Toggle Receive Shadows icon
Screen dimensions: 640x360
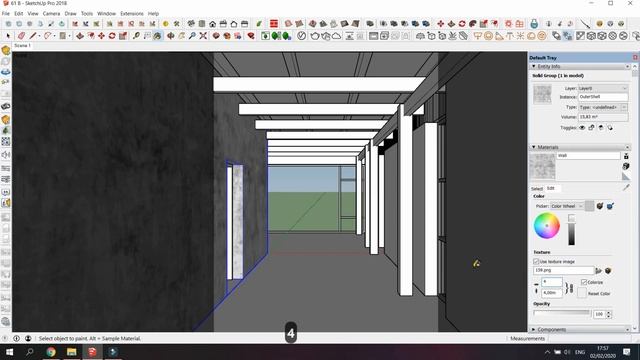[601, 128]
